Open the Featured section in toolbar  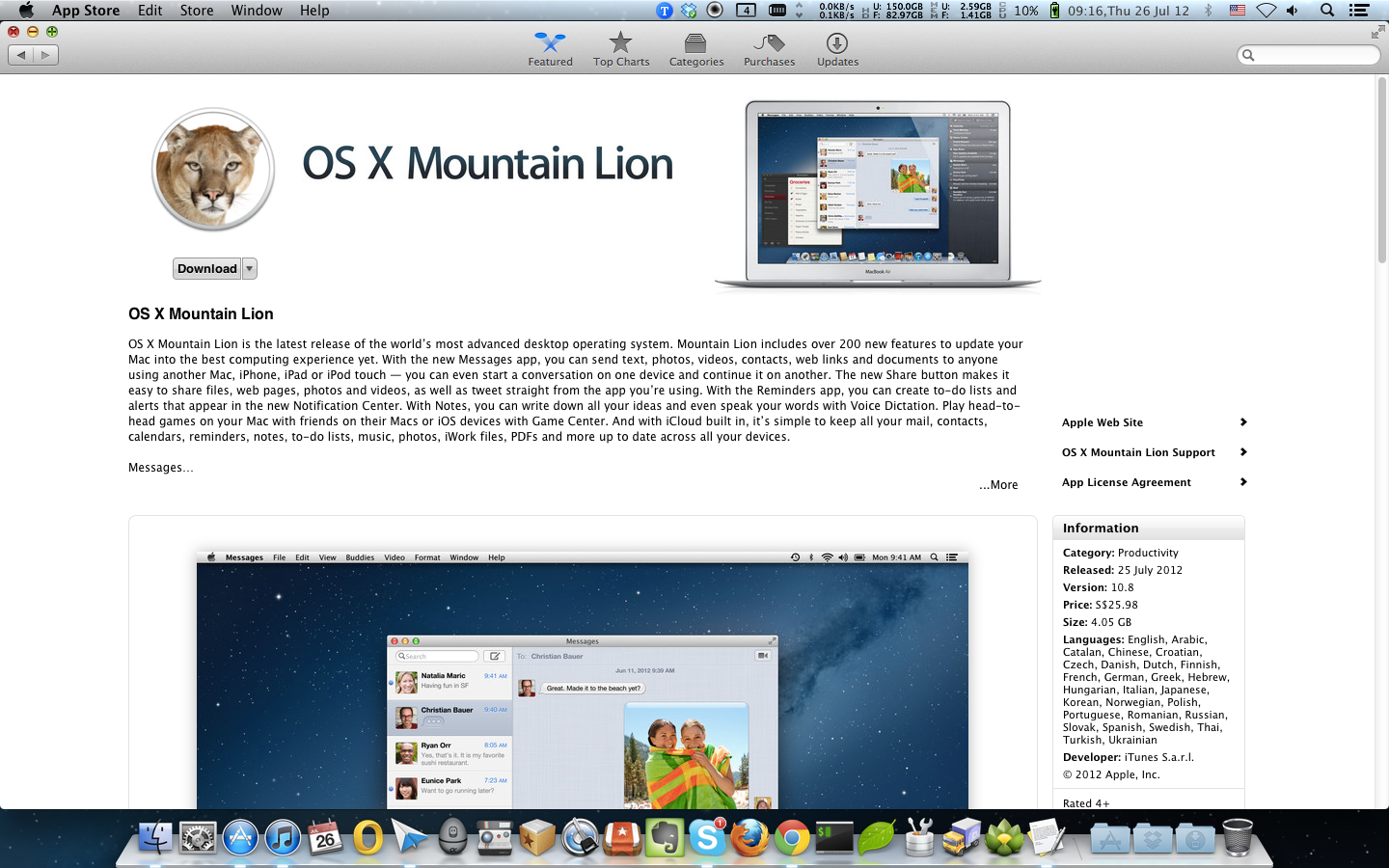tap(550, 49)
